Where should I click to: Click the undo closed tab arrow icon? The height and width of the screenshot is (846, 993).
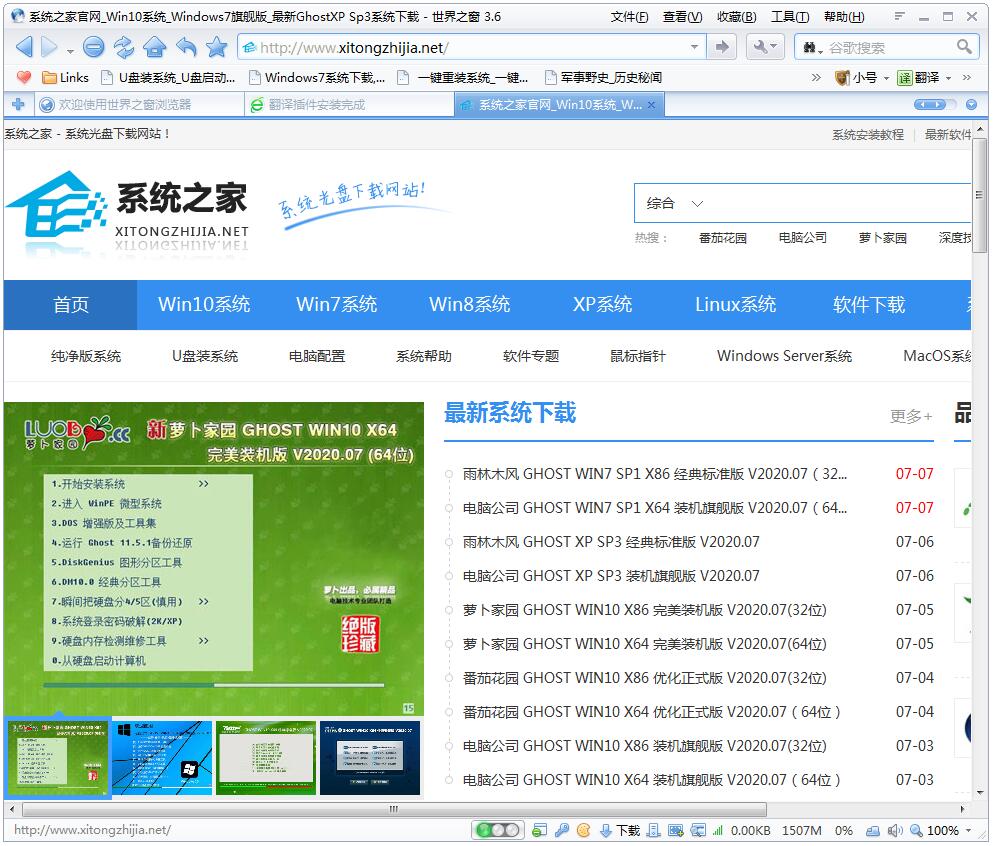point(186,47)
